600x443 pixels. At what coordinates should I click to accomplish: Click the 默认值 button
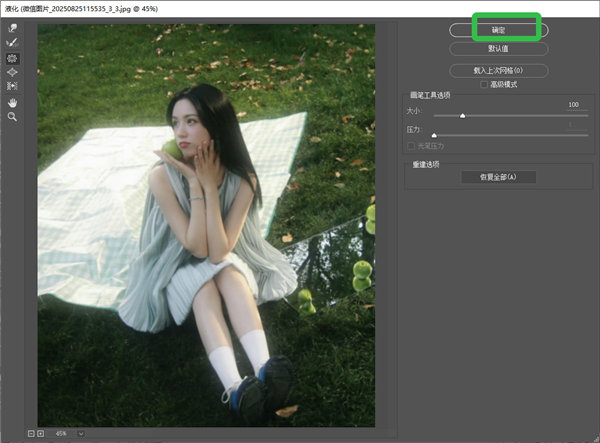(x=498, y=48)
